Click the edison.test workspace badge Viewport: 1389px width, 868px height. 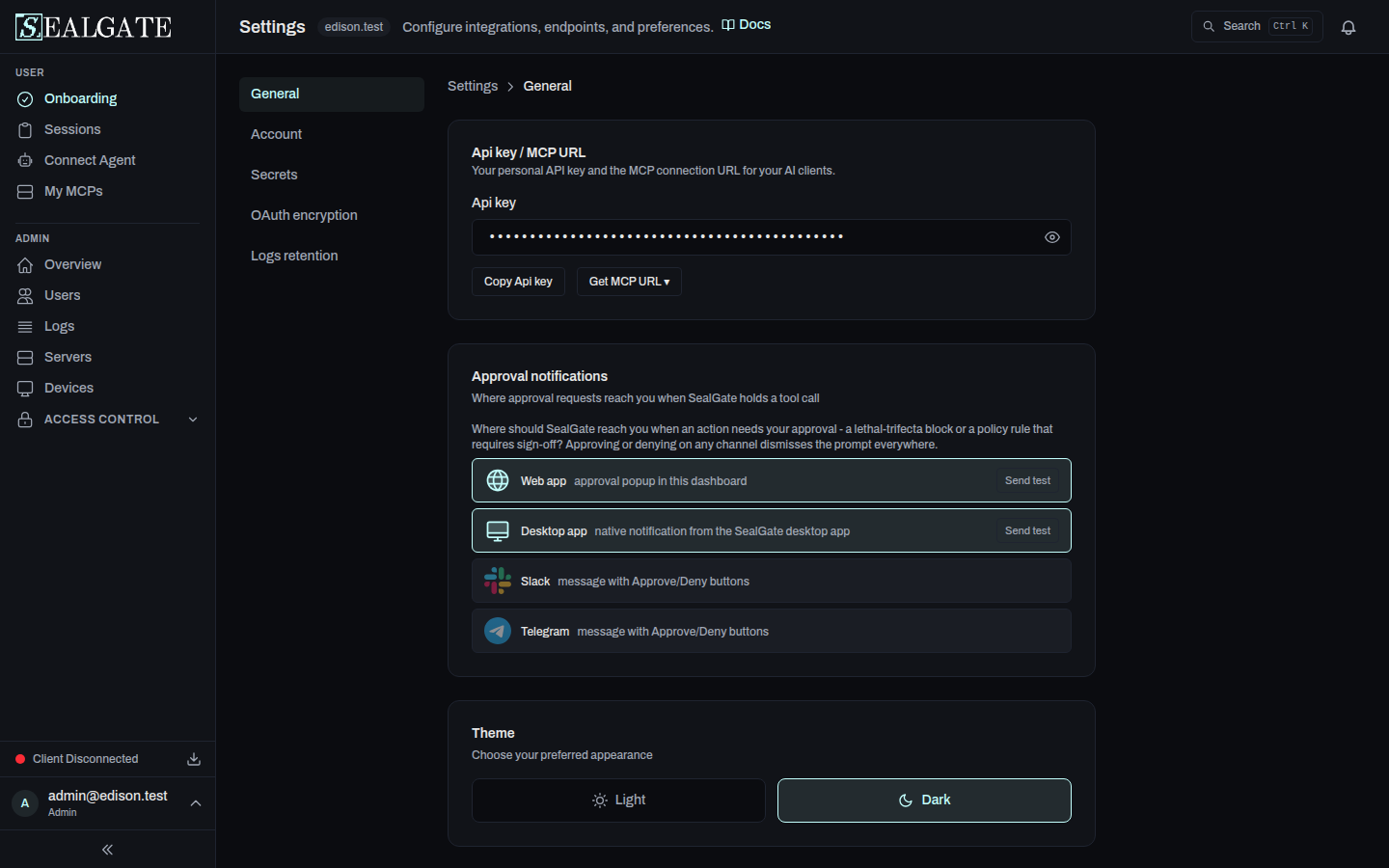click(354, 27)
